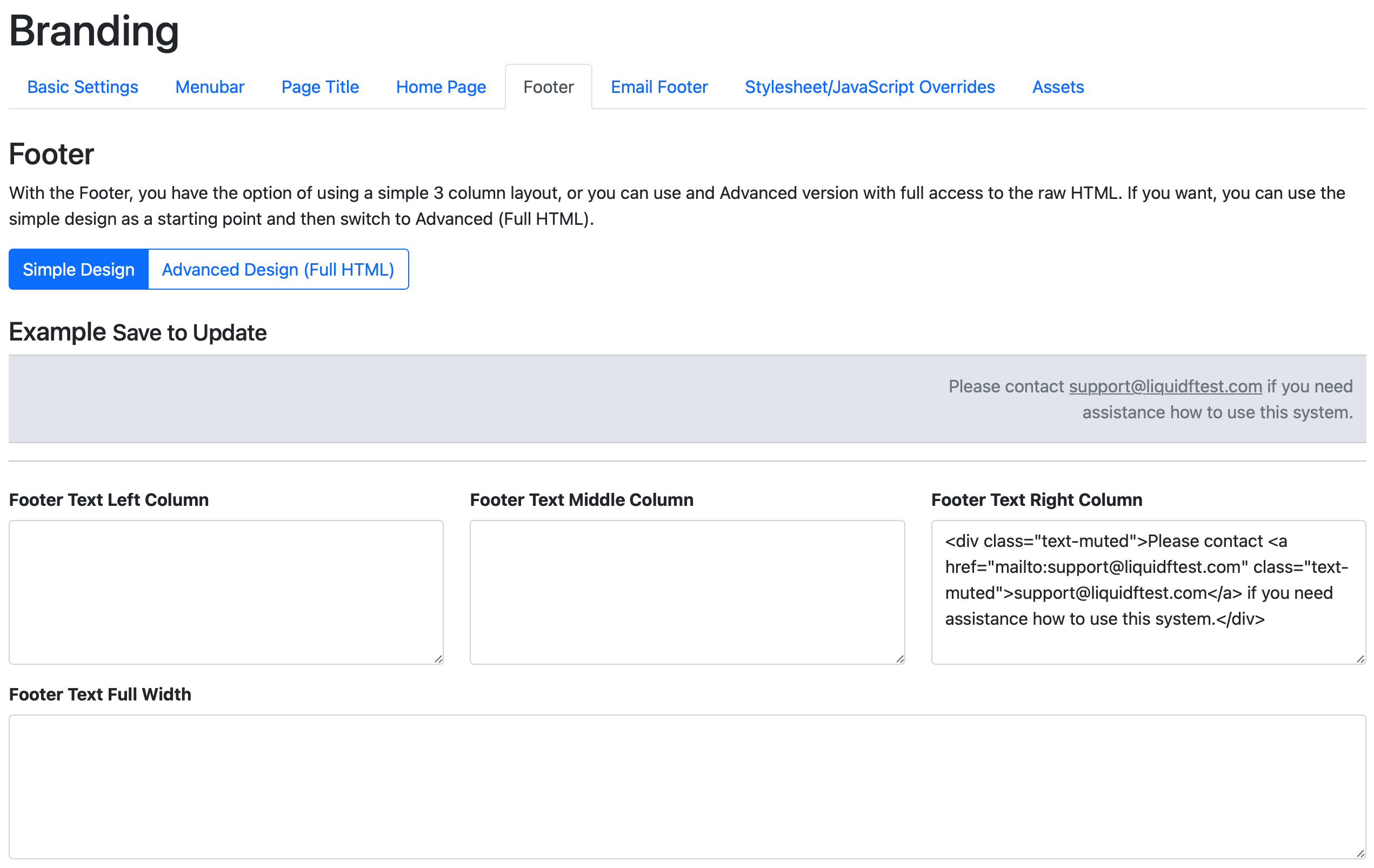Go to the Page Title tab
The width and height of the screenshot is (1374, 868).
pos(319,86)
